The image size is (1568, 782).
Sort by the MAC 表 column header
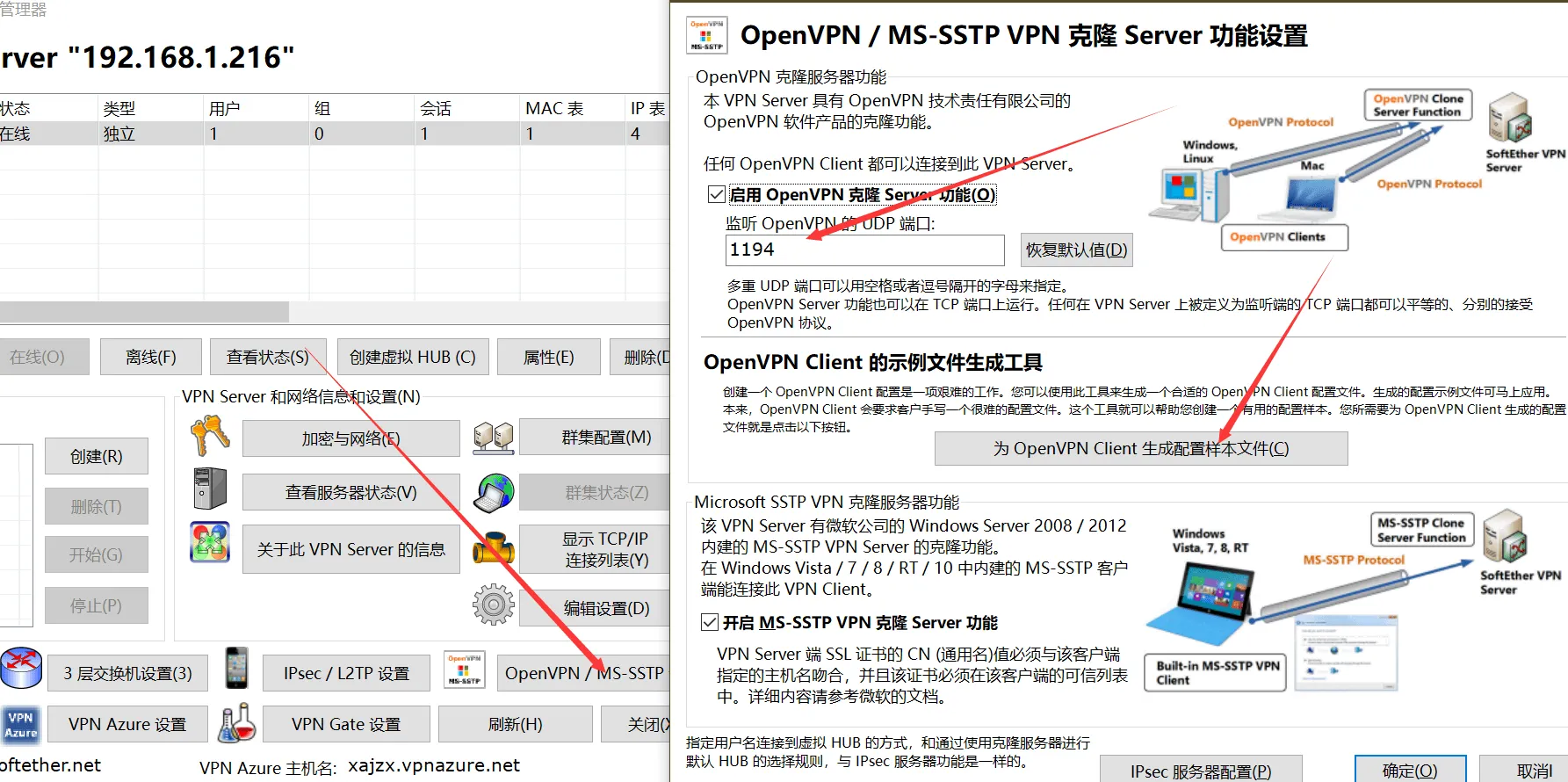click(572, 108)
